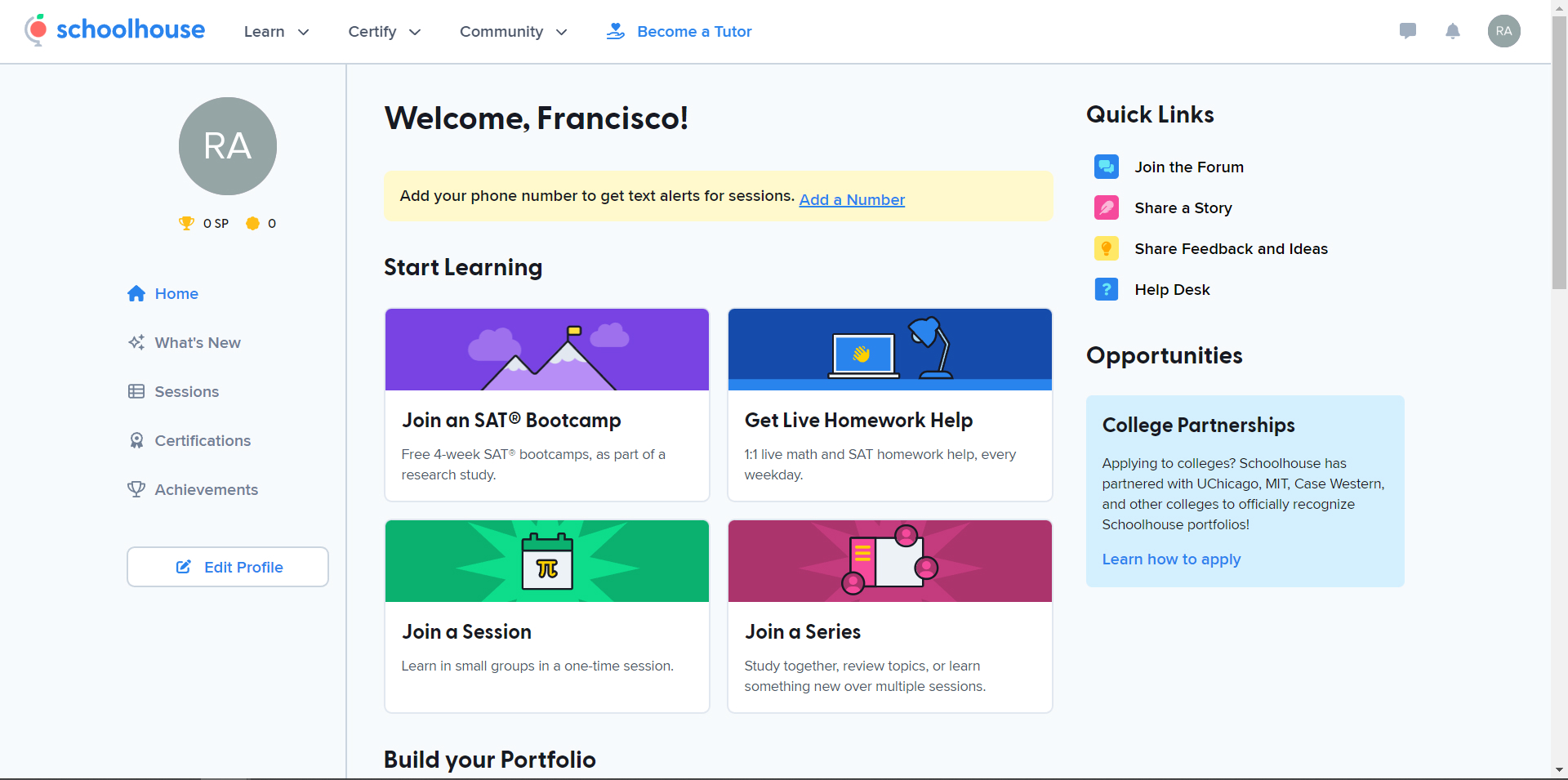Open the Certify menu

pyautogui.click(x=385, y=31)
